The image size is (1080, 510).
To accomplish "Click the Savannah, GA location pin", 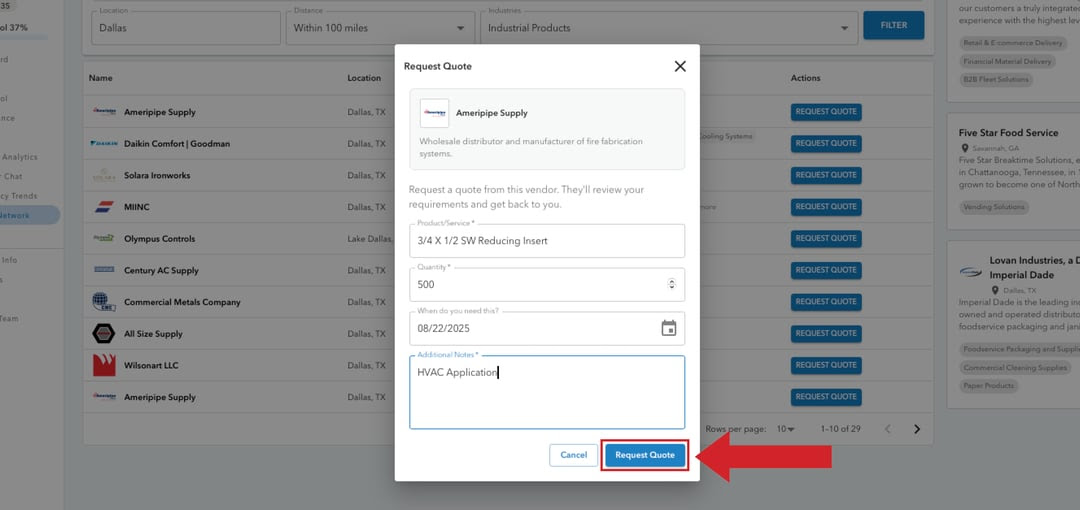I will coord(965,148).
